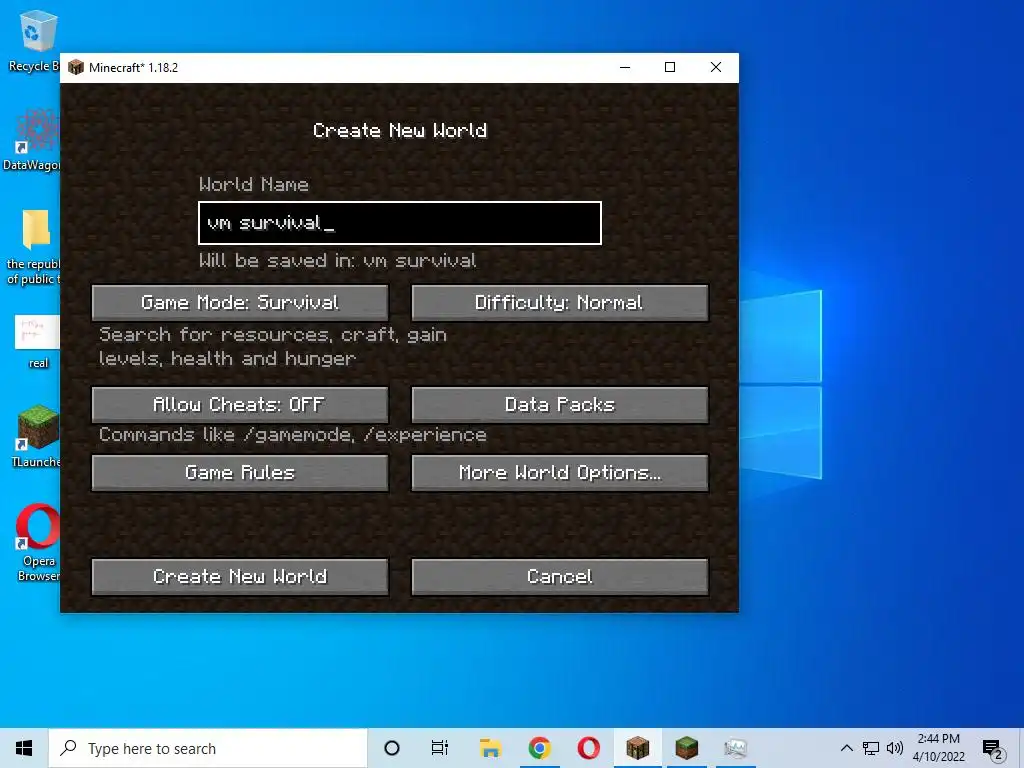Select the 'real' file on desktop
1024x768 pixels.
(37, 342)
